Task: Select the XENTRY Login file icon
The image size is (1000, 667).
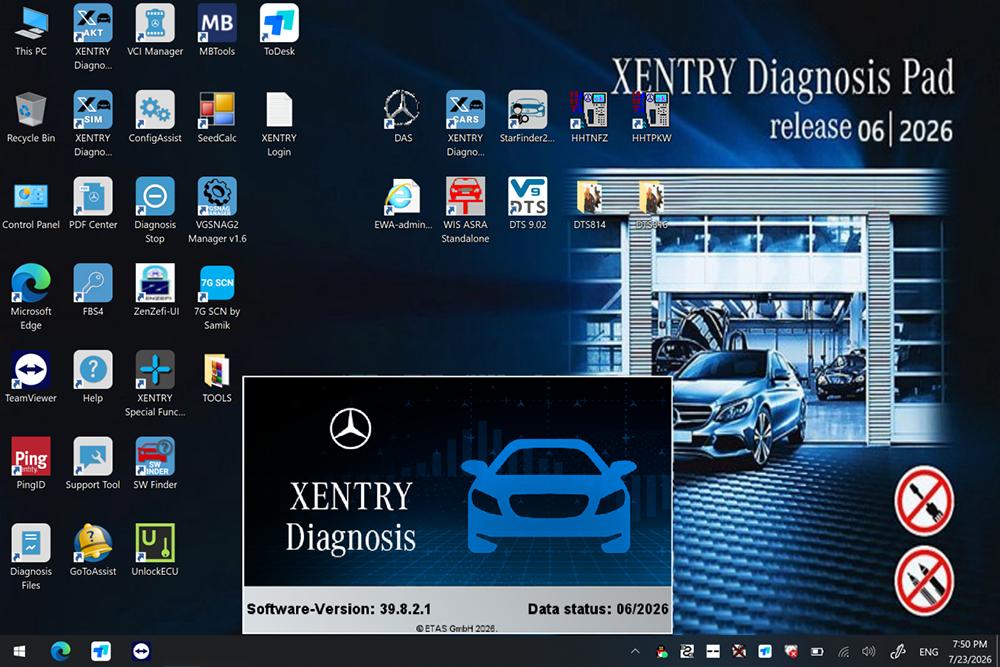Action: pyautogui.click(x=279, y=124)
